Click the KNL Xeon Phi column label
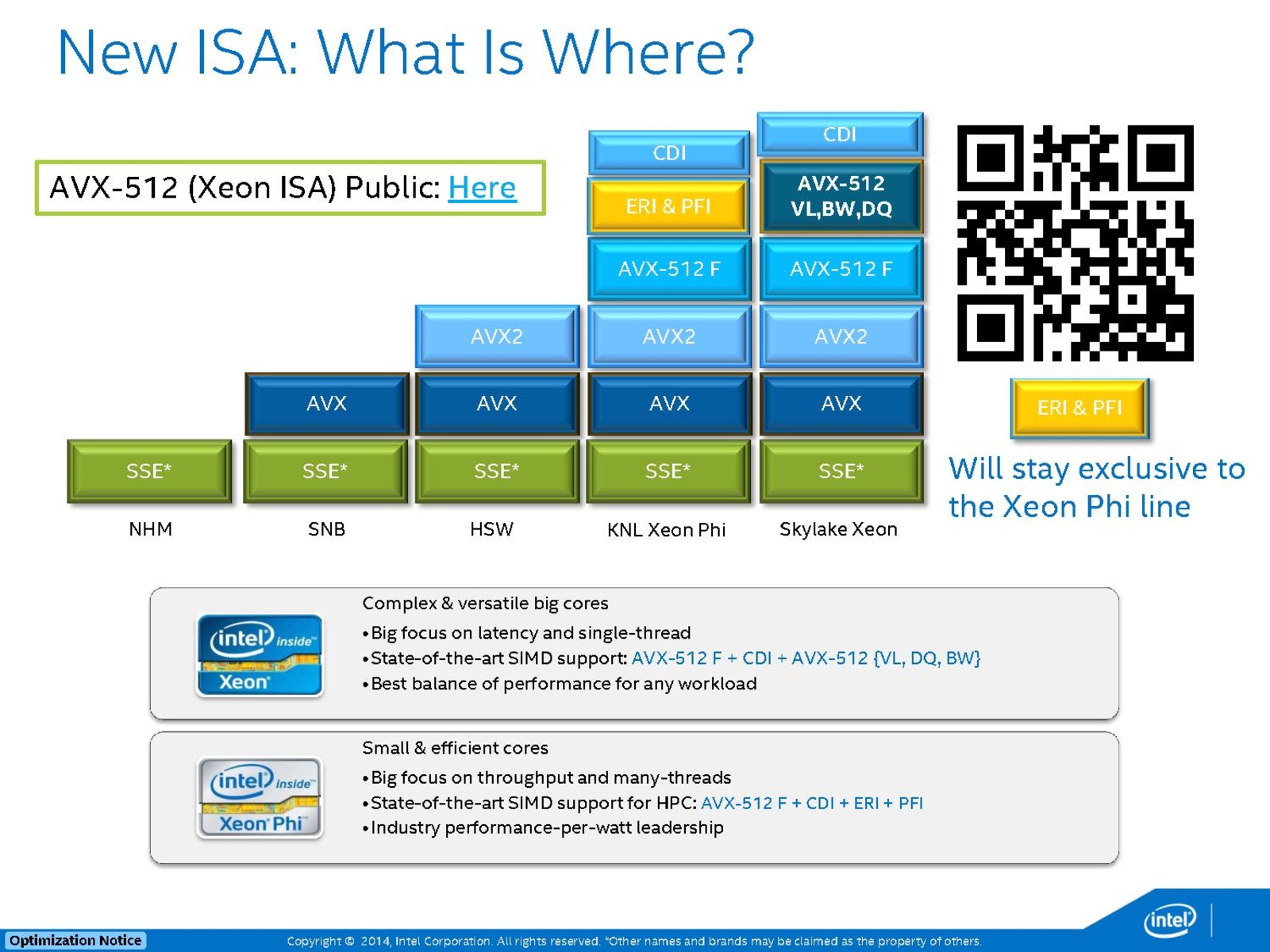This screenshot has width=1270, height=952. pyautogui.click(x=666, y=530)
